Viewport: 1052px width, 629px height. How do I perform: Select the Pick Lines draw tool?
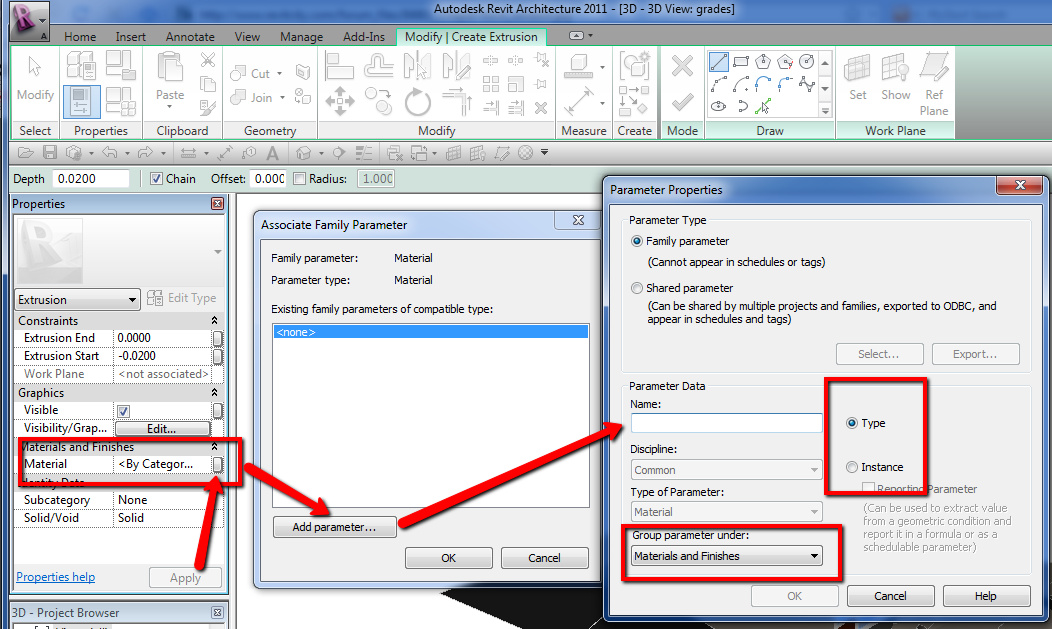[x=763, y=106]
